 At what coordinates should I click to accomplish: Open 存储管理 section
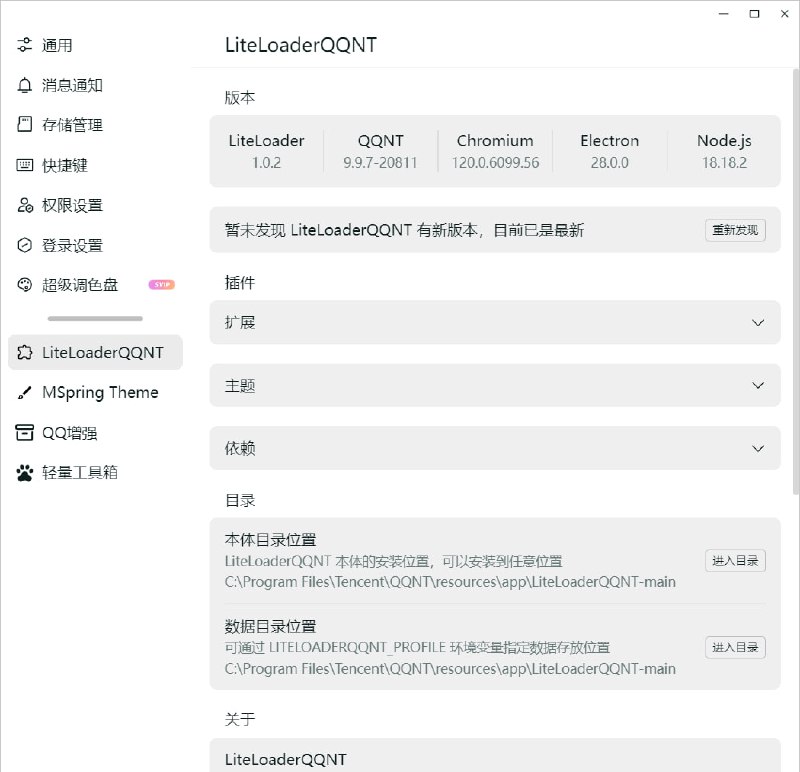(x=95, y=124)
